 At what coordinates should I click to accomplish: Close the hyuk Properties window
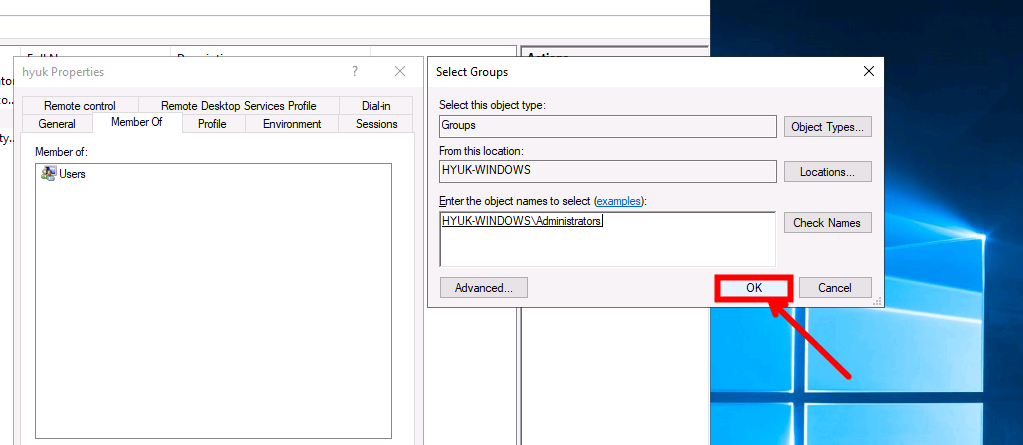400,71
